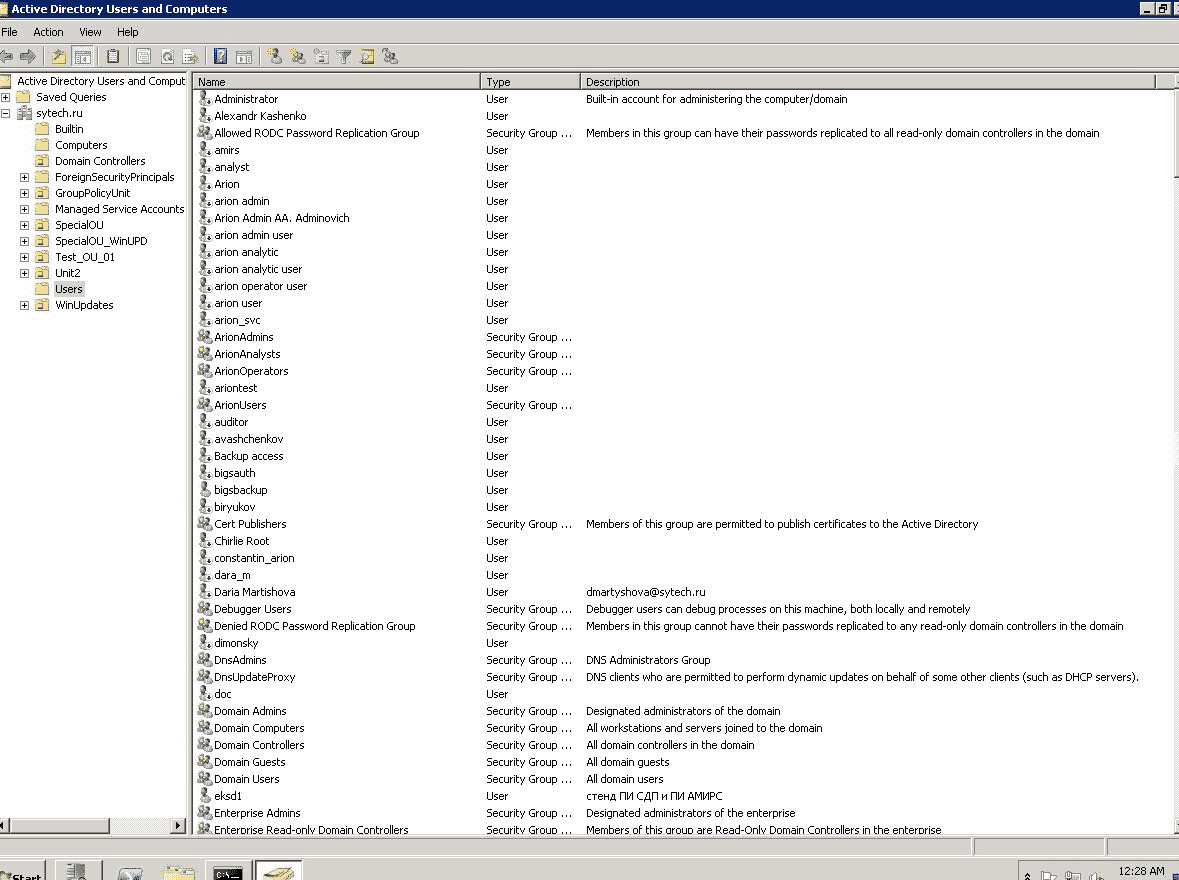The height and width of the screenshot is (880, 1179).
Task: Expand the ForeignSecurityPrincipals node
Action: point(24,178)
